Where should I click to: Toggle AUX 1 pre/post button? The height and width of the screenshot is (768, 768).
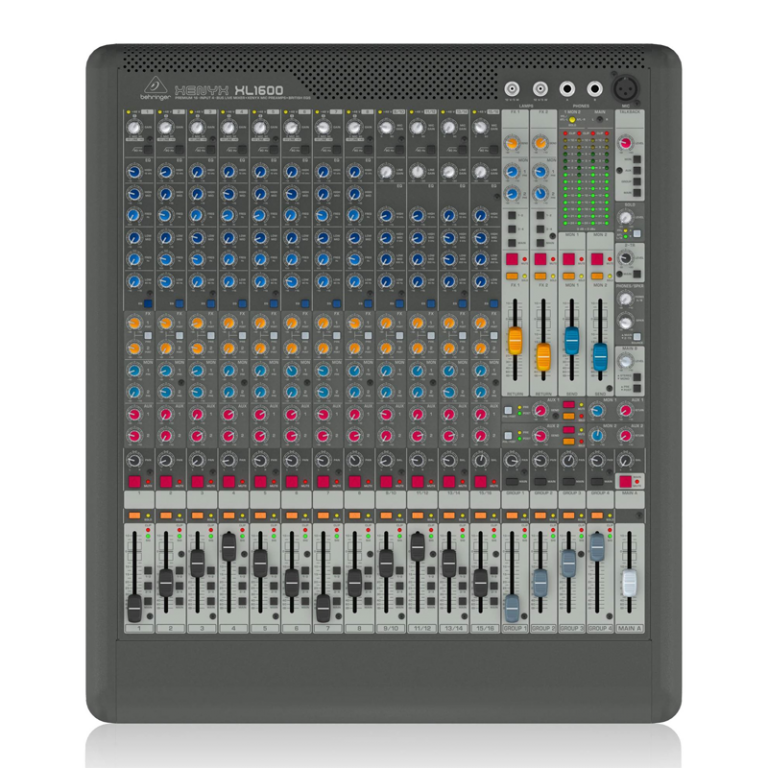click(508, 410)
